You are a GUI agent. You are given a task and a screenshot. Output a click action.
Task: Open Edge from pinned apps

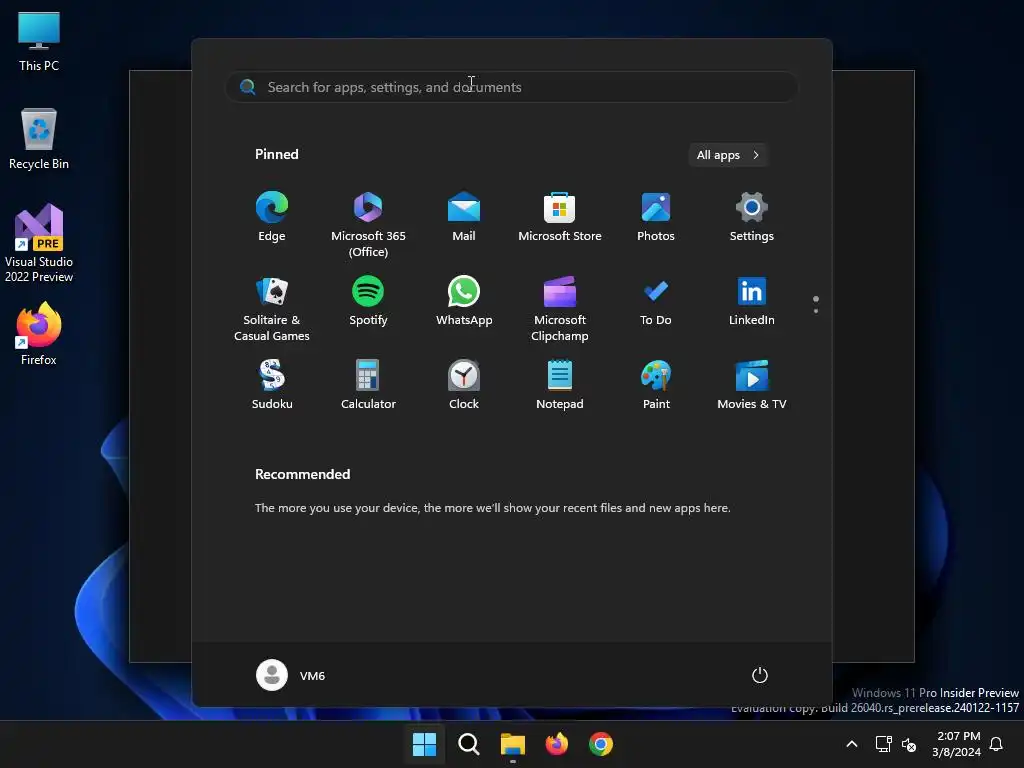272,217
